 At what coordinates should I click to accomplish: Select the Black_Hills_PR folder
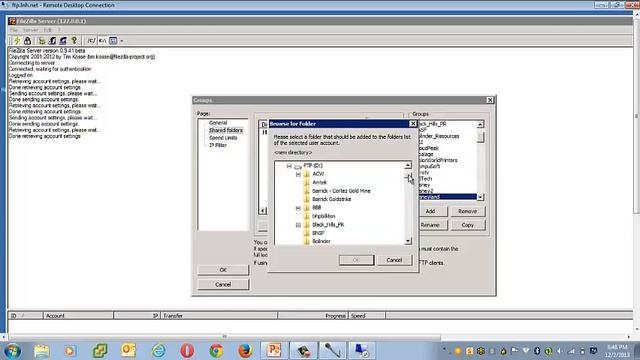pos(328,224)
